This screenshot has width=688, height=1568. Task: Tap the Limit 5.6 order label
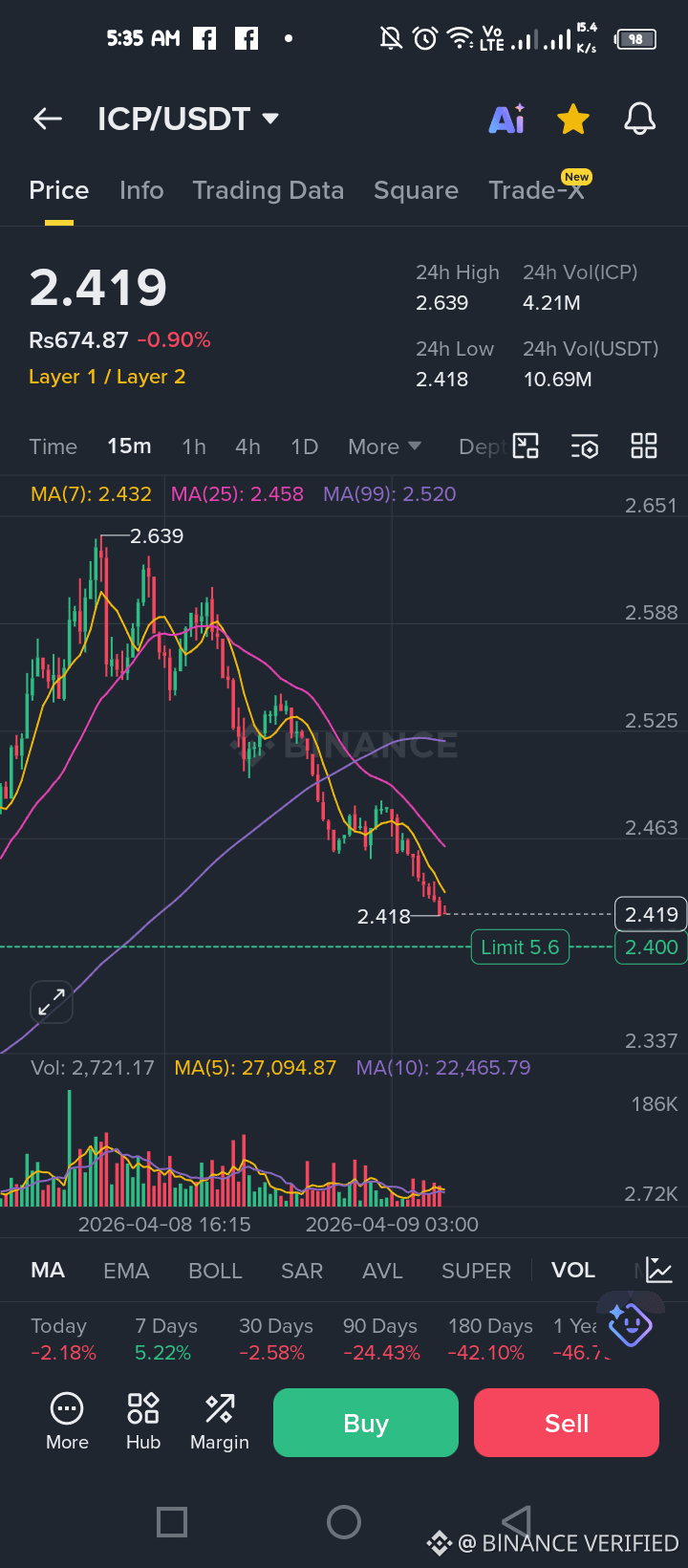tap(520, 947)
